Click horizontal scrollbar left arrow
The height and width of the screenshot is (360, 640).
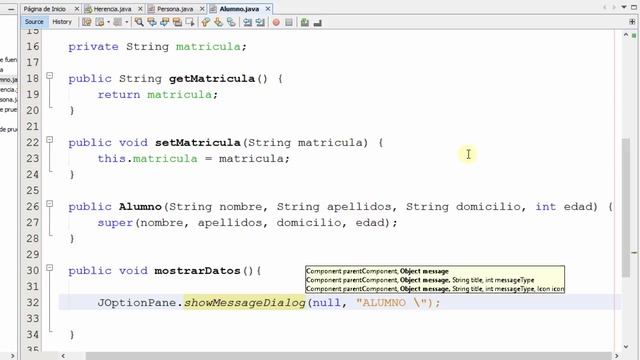63,356
